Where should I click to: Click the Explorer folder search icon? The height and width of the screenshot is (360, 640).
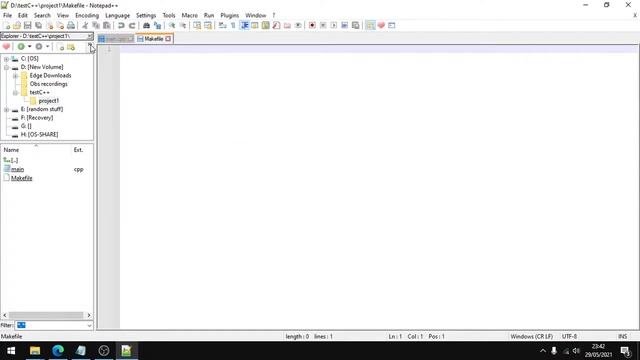(x=71, y=47)
